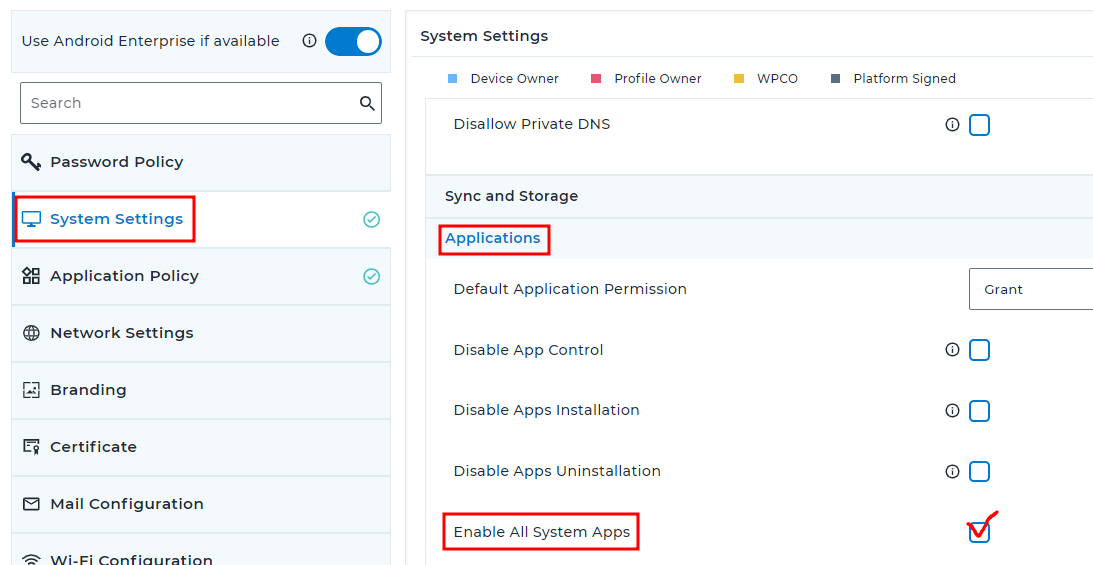Open Mail Configuration section

[201, 504]
